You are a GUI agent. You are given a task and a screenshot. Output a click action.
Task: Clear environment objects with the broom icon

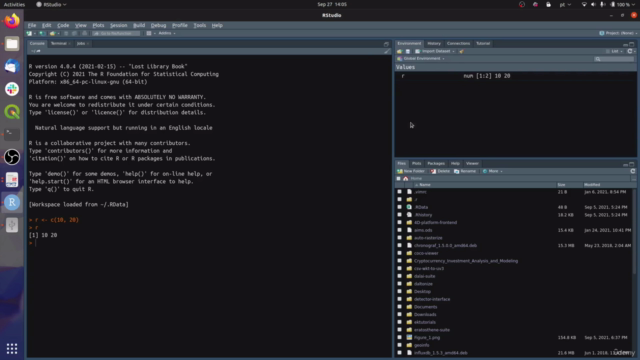461,51
